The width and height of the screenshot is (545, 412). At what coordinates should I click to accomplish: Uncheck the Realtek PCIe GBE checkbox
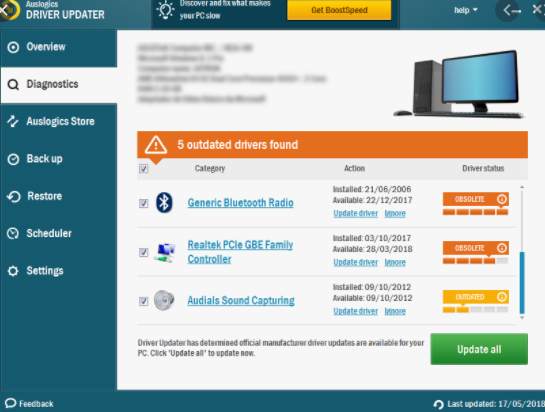click(144, 252)
